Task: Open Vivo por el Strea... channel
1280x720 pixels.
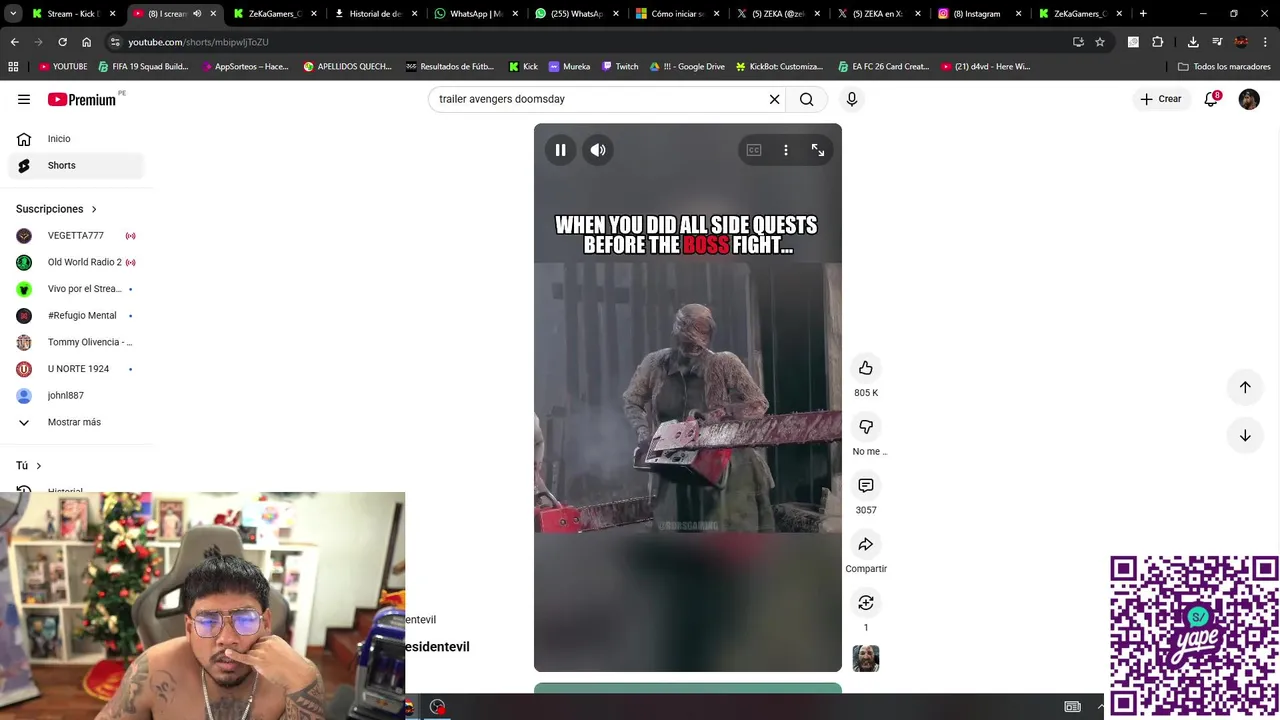Action: (76, 289)
